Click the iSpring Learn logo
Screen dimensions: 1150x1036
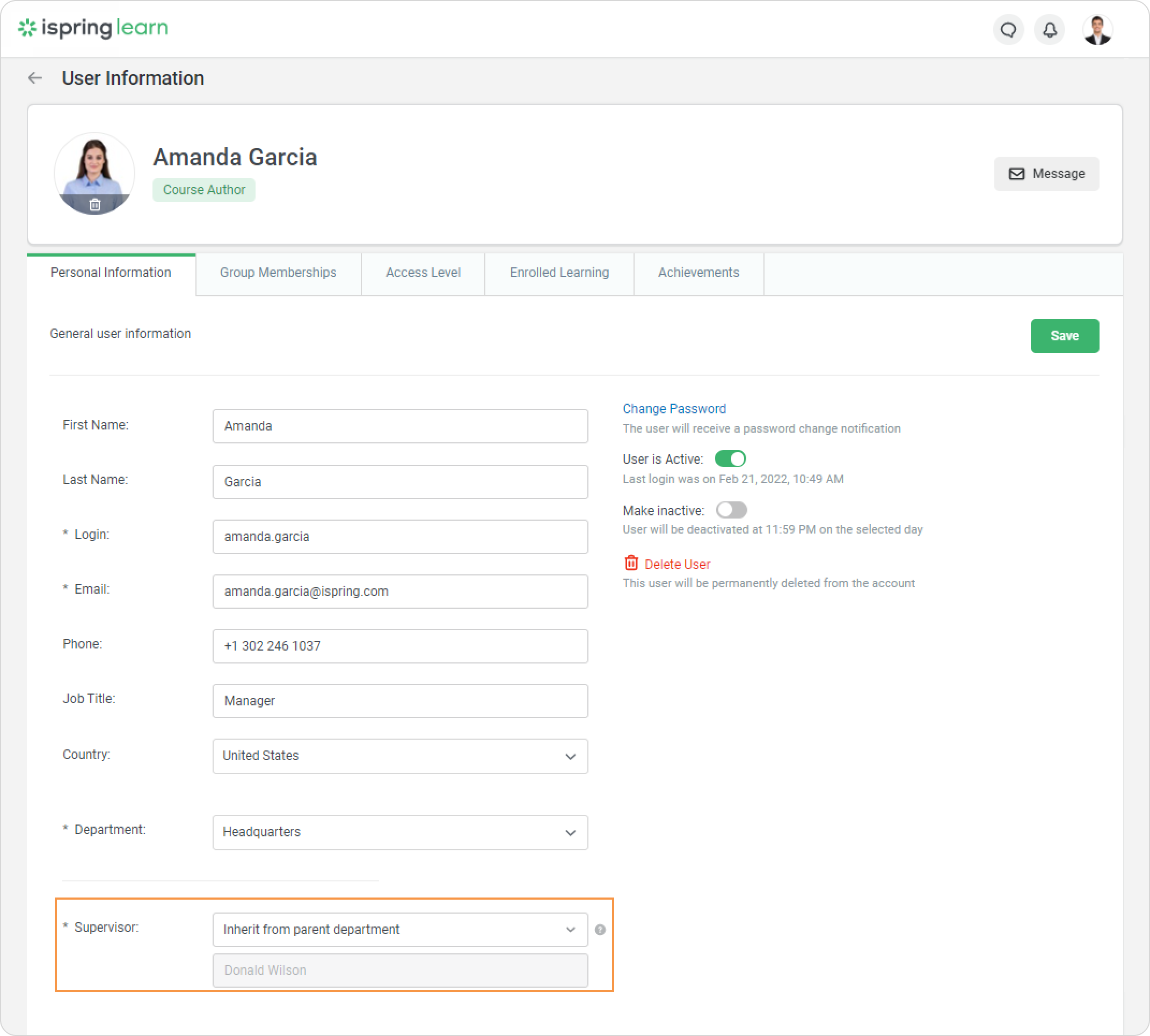pyautogui.click(x=93, y=27)
